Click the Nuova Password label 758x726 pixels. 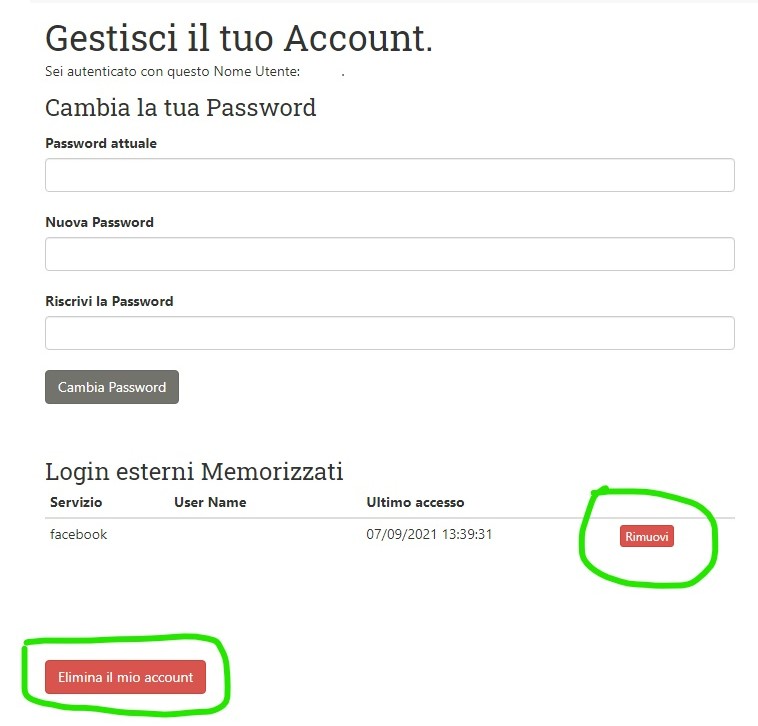(x=99, y=222)
